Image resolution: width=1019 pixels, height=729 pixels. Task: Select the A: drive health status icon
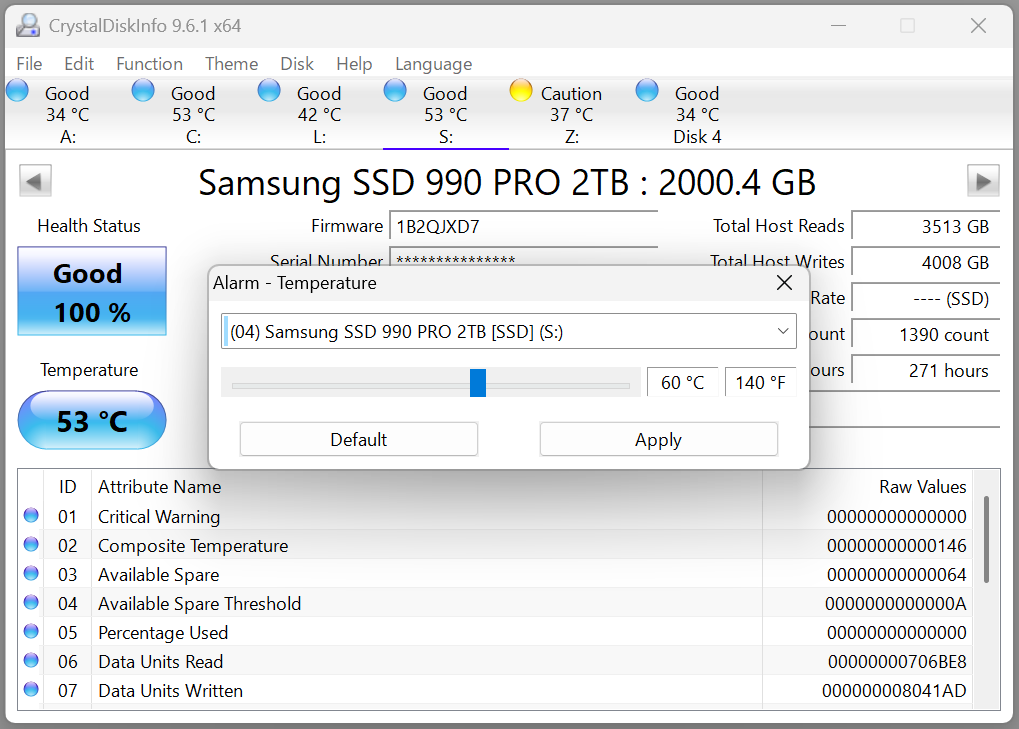tap(17, 90)
